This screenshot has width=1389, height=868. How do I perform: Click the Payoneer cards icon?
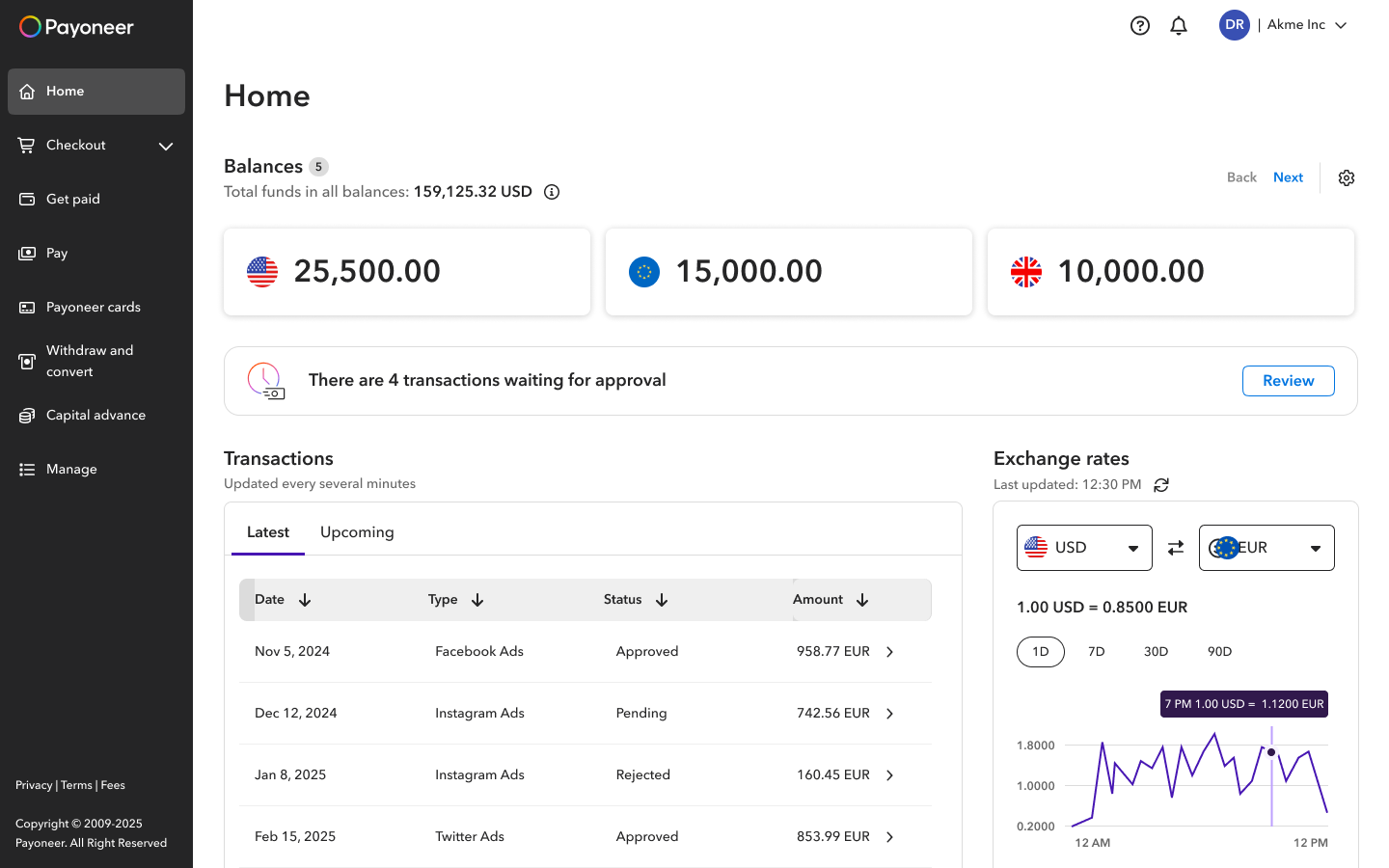pyautogui.click(x=27, y=308)
